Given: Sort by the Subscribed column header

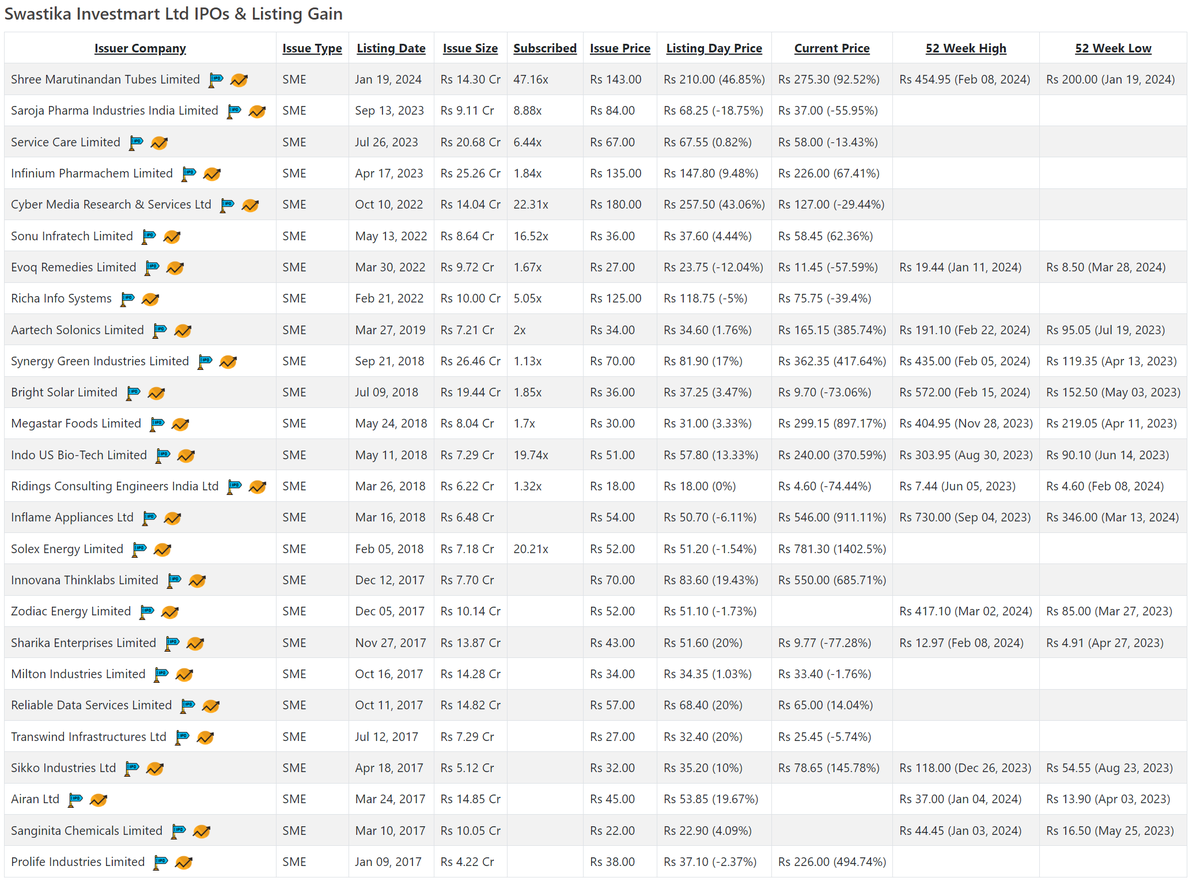Looking at the screenshot, I should click(x=545, y=48).
